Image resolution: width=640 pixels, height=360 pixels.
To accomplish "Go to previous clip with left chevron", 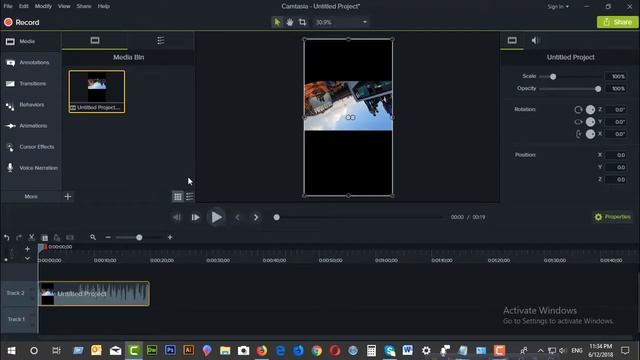I will (x=238, y=218).
